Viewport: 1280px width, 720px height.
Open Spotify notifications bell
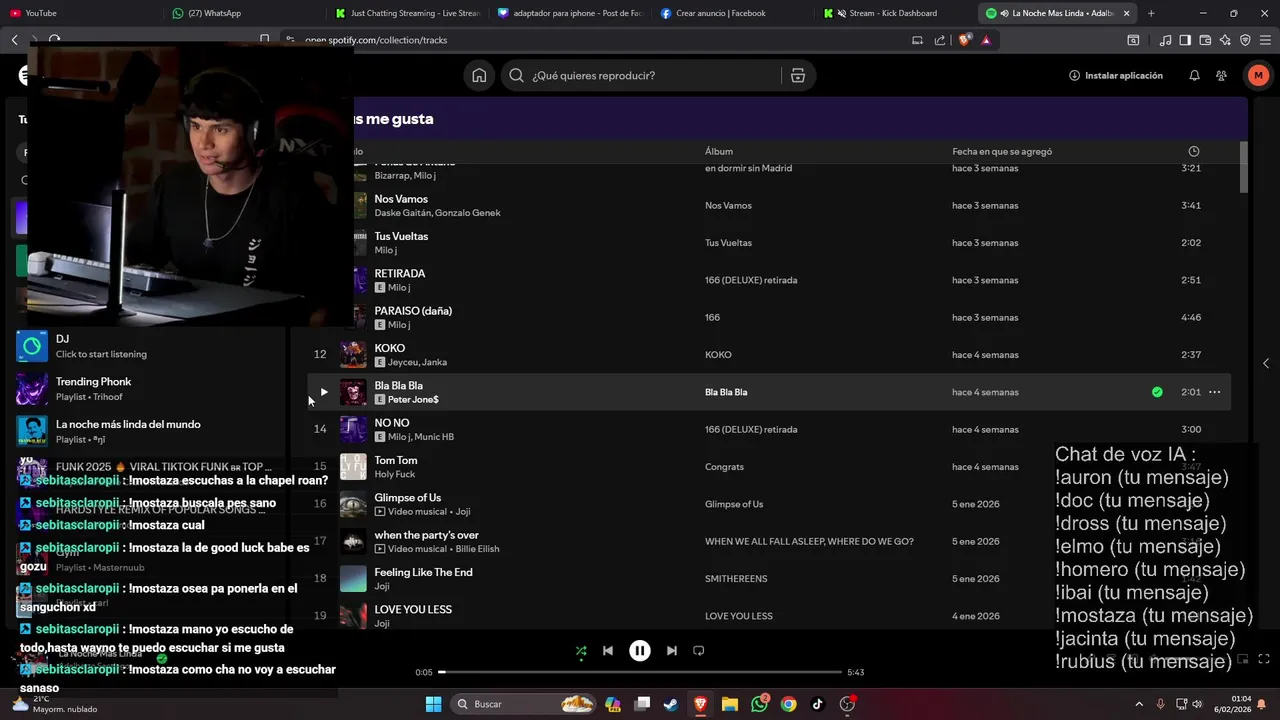pos(1194,75)
